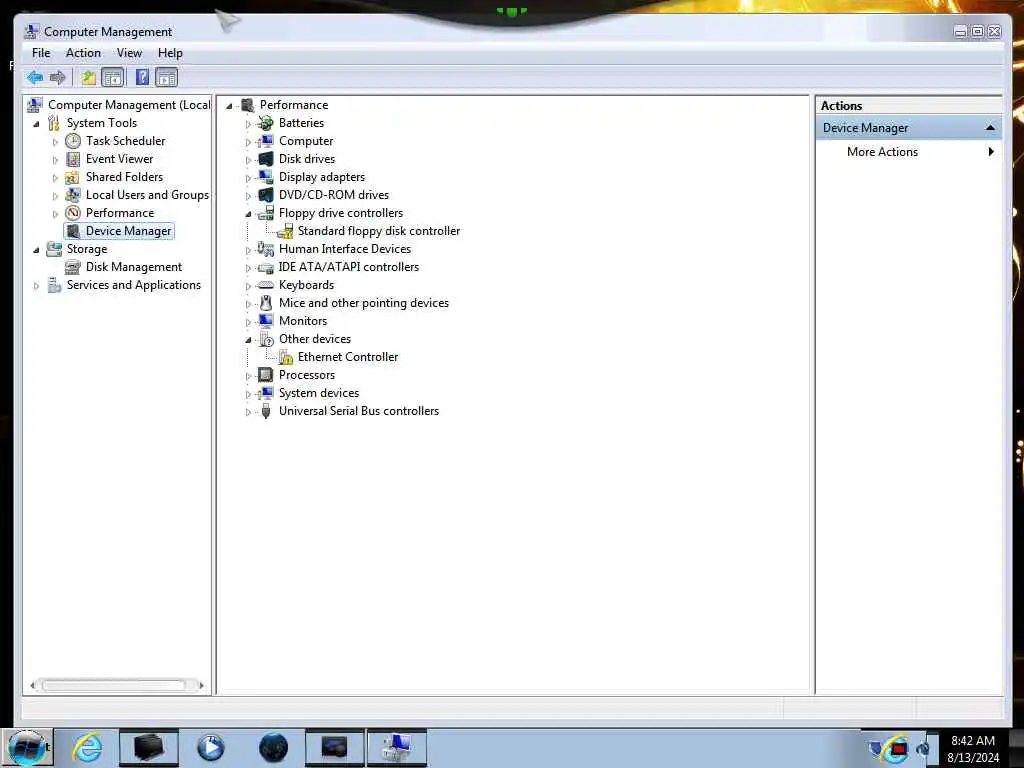Image resolution: width=1024 pixels, height=768 pixels.
Task: Toggle Show/Hide Console Tree toolbar icon
Action: click(x=113, y=78)
